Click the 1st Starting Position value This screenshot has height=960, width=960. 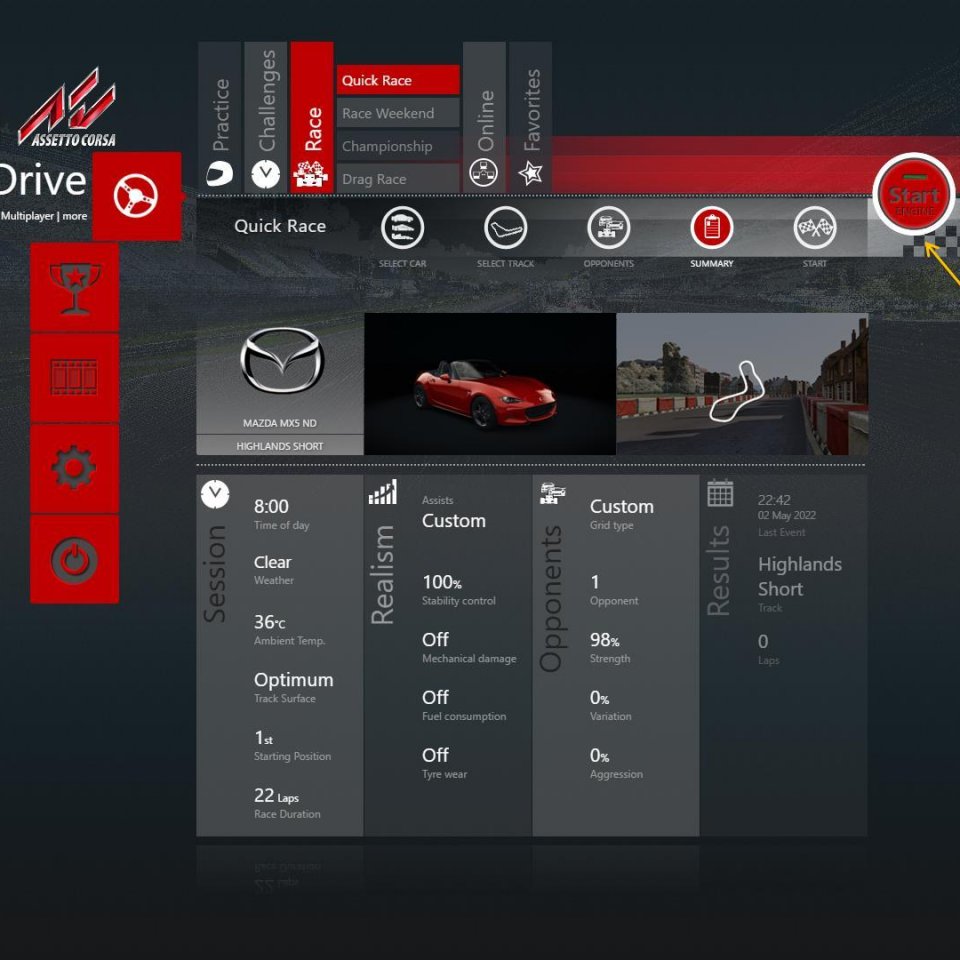click(263, 738)
